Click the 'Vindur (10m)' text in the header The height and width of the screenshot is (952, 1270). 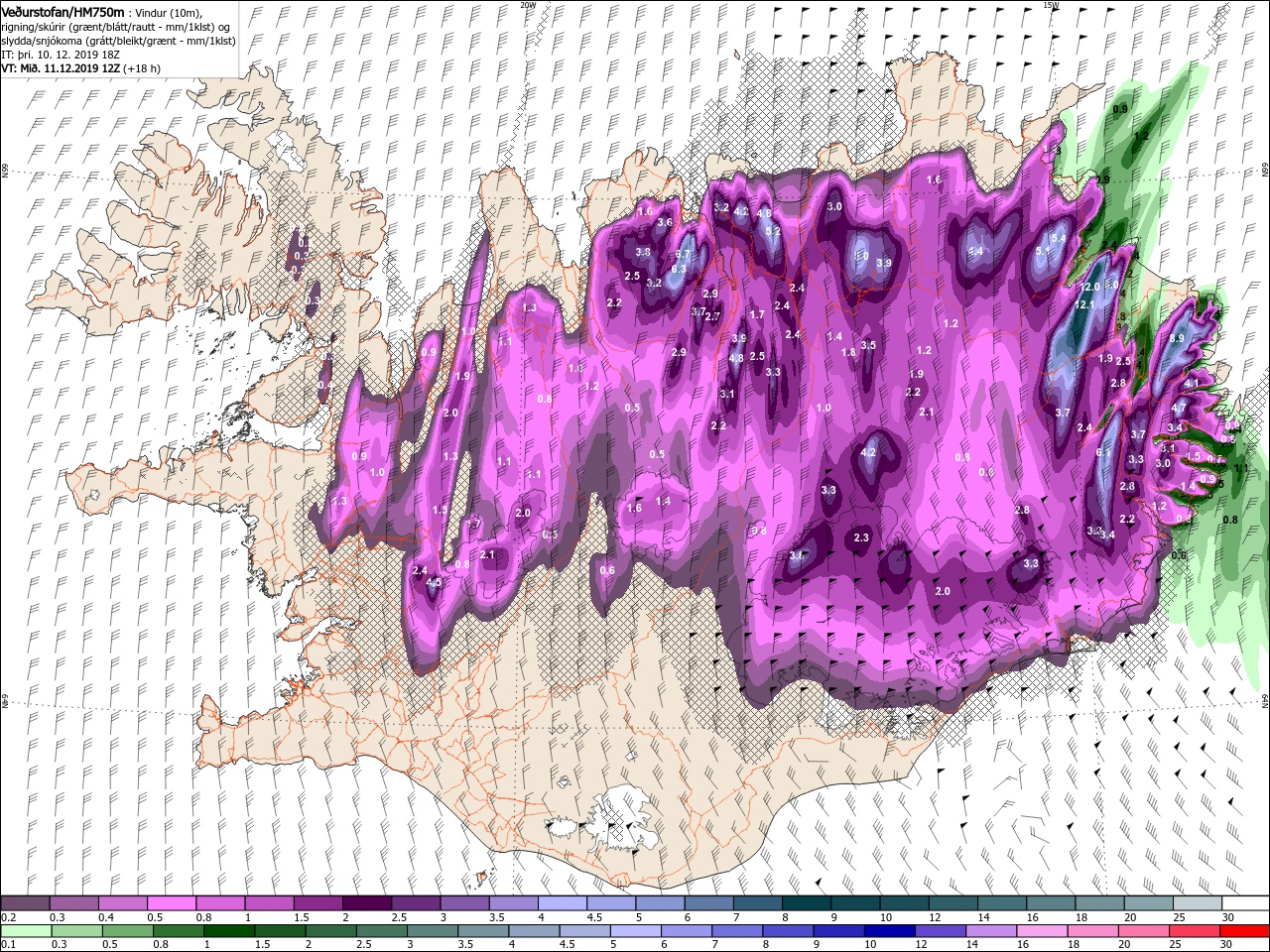point(168,12)
